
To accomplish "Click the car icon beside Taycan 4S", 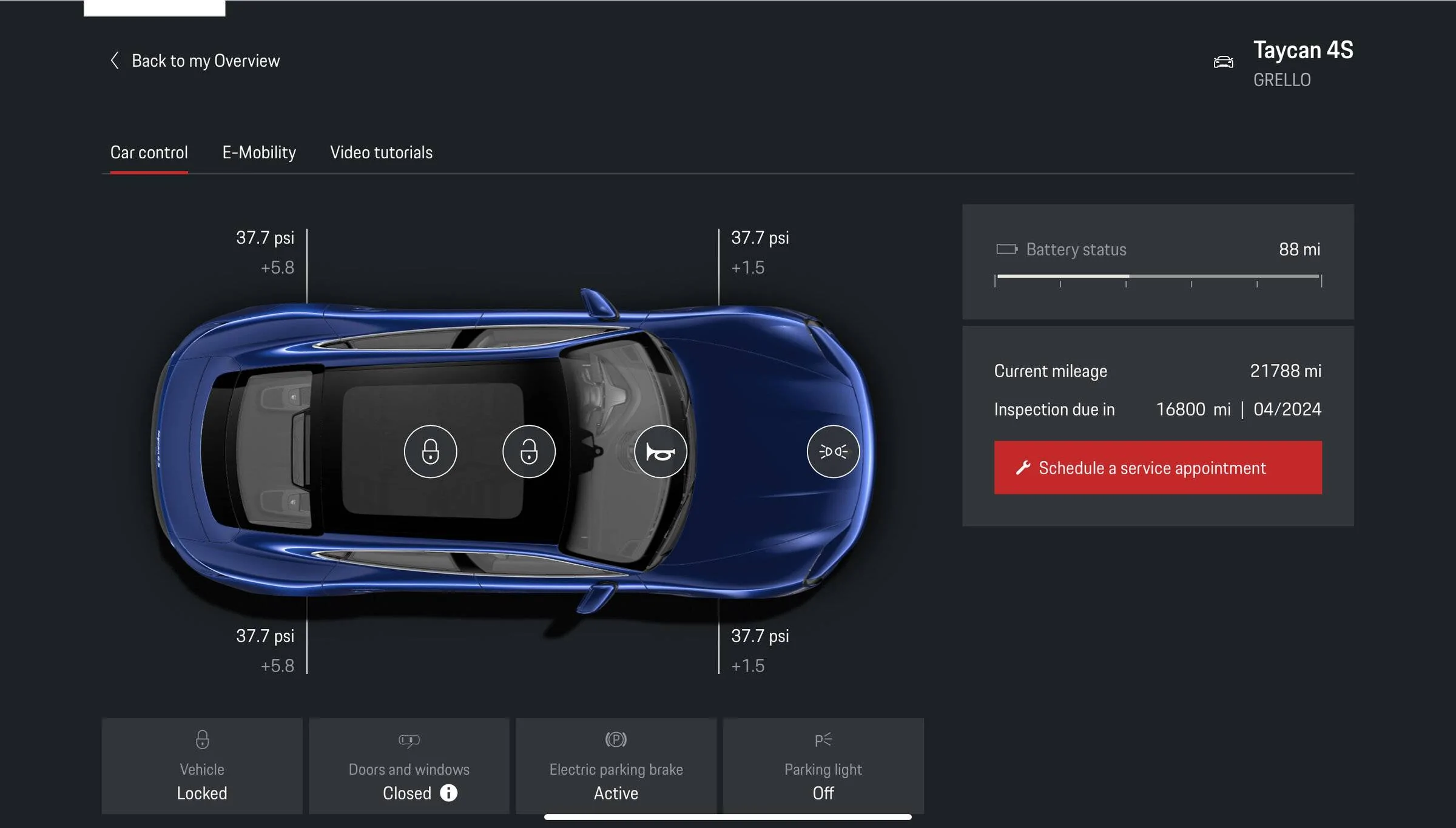I will [x=1223, y=62].
